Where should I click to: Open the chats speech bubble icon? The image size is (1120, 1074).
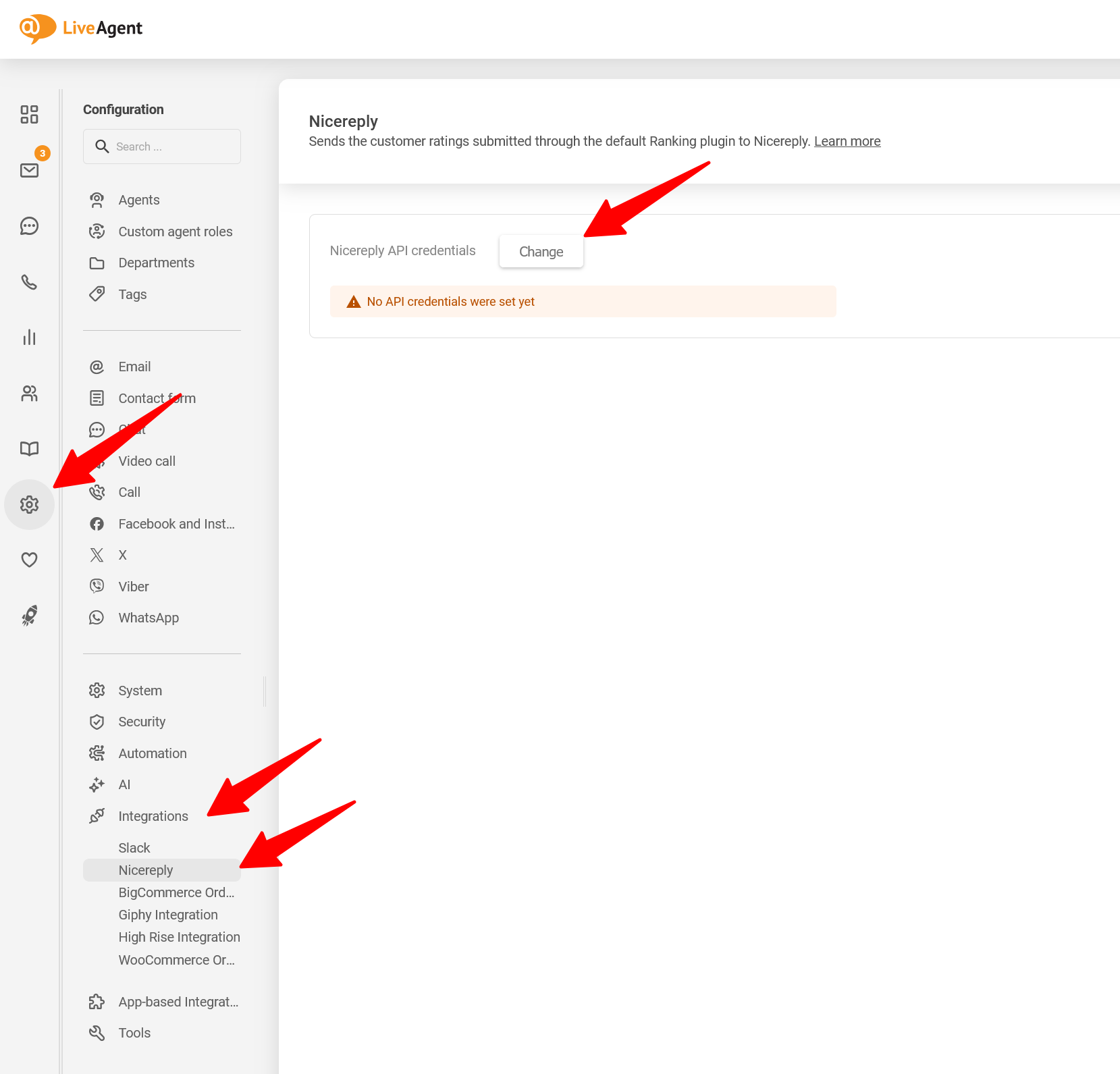point(29,226)
